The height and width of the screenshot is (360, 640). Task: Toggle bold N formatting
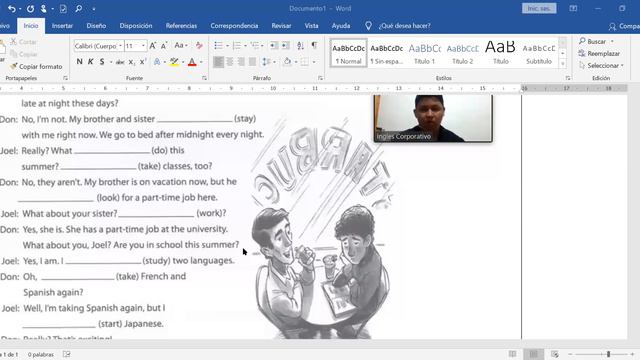(79, 62)
